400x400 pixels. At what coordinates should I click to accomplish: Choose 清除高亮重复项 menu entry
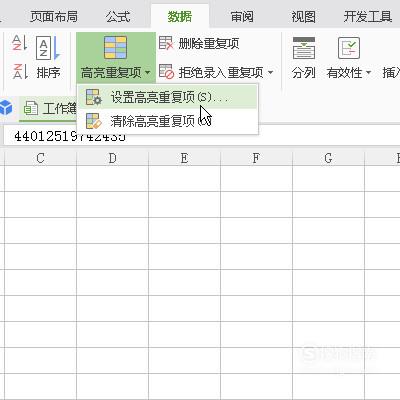point(168,121)
